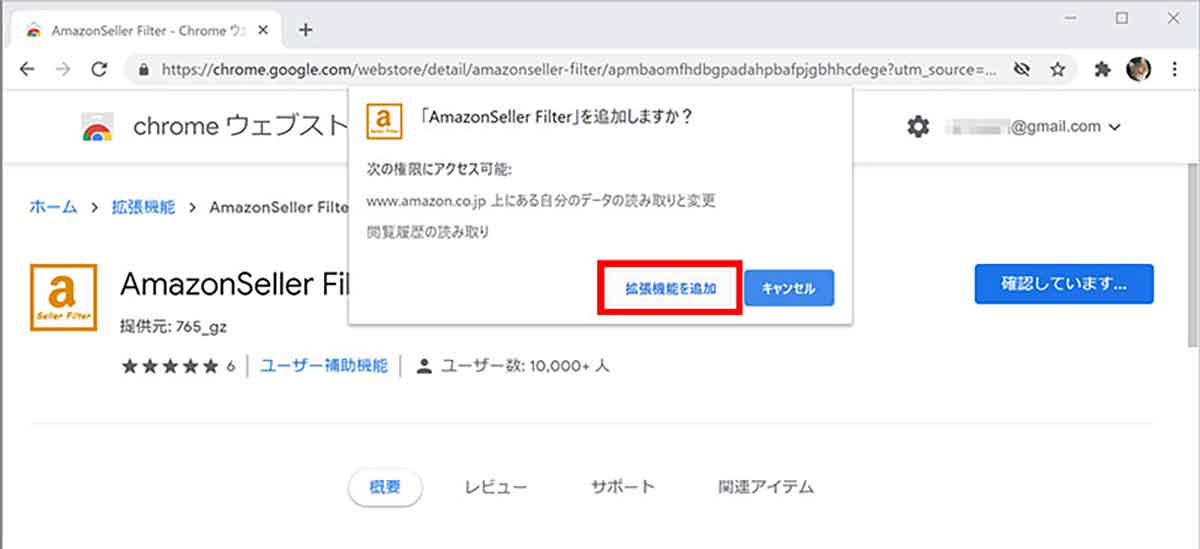1200x549 pixels.
Task: Click the Chrome Web Store rainbow logo
Action: [97, 128]
